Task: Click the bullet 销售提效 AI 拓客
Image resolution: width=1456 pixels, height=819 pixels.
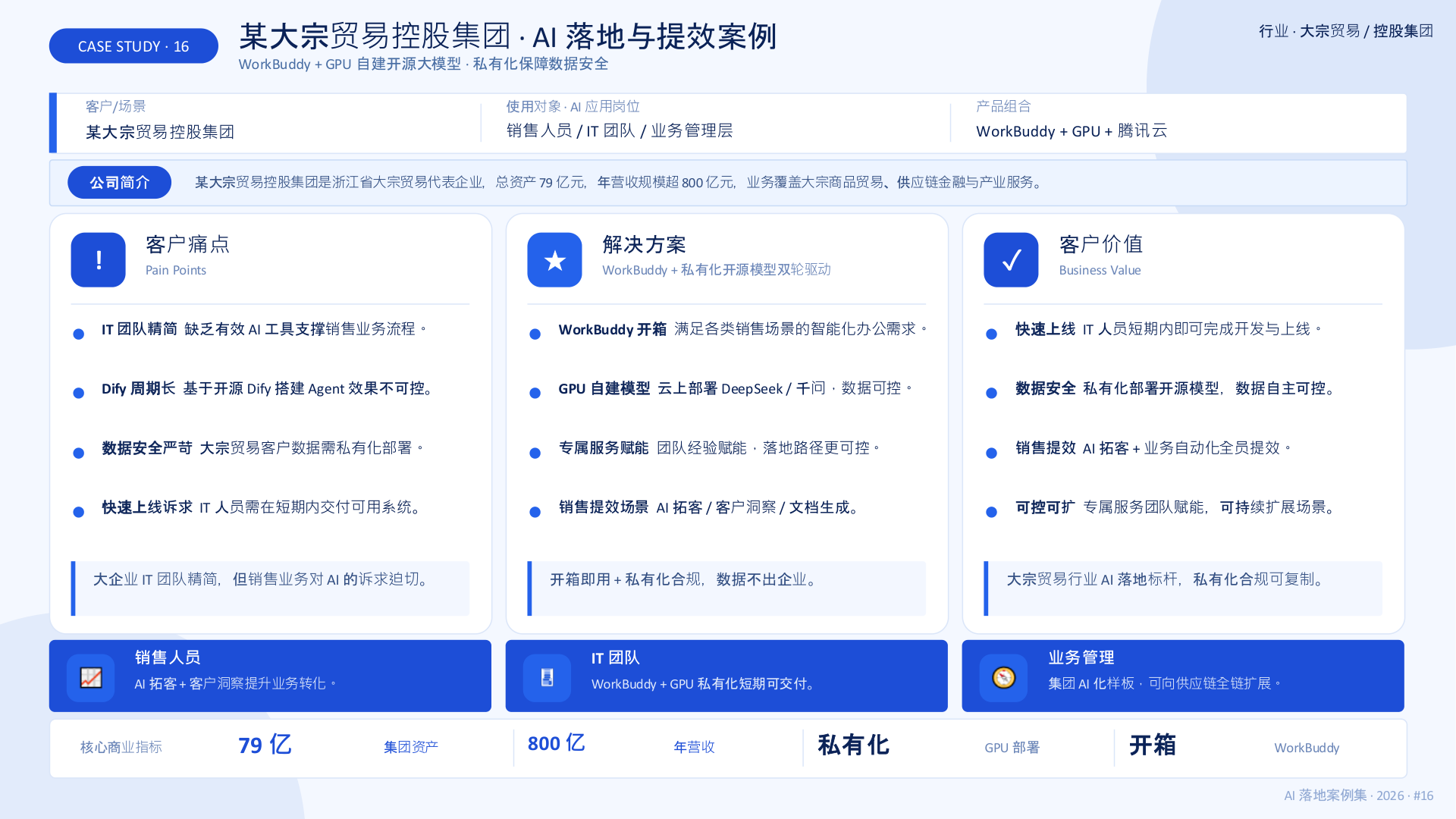Action: click(x=1153, y=448)
